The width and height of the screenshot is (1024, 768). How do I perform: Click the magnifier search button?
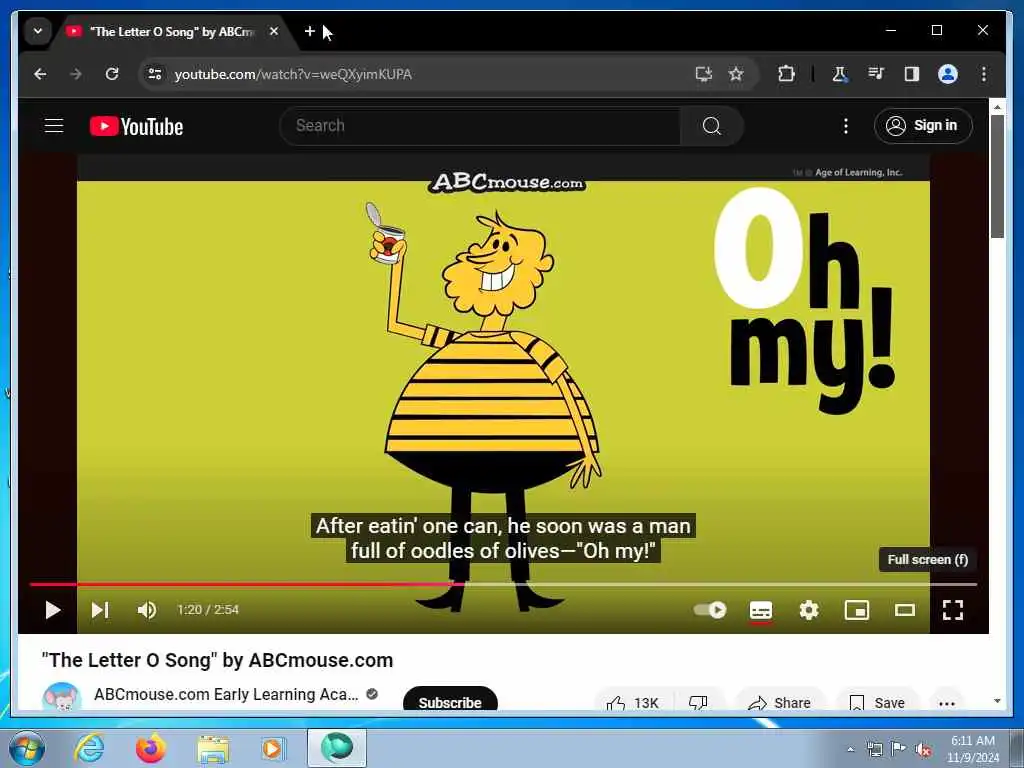pos(712,125)
